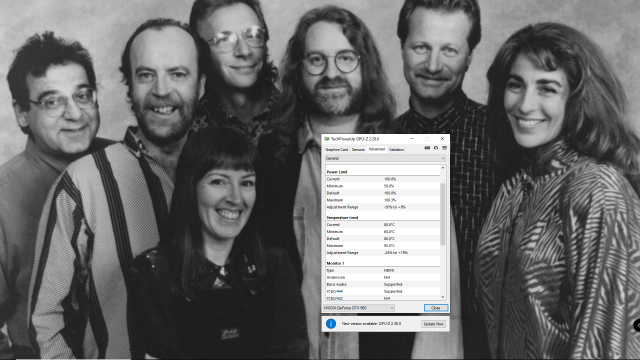Screen dimensions: 640x360
Task: Select the Basic Audio row
Action: point(383,284)
